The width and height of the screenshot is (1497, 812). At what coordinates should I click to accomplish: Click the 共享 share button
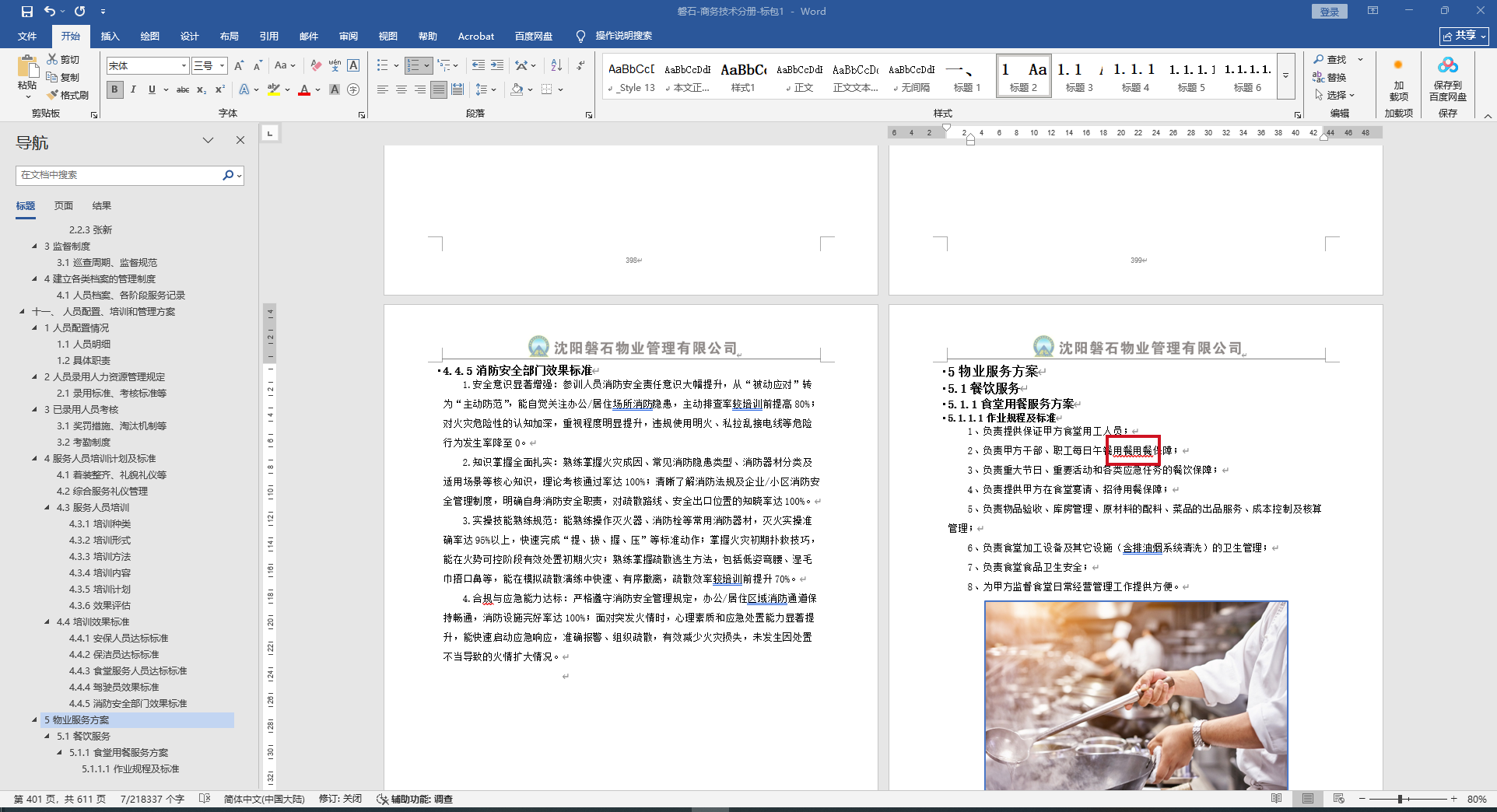click(x=1464, y=37)
